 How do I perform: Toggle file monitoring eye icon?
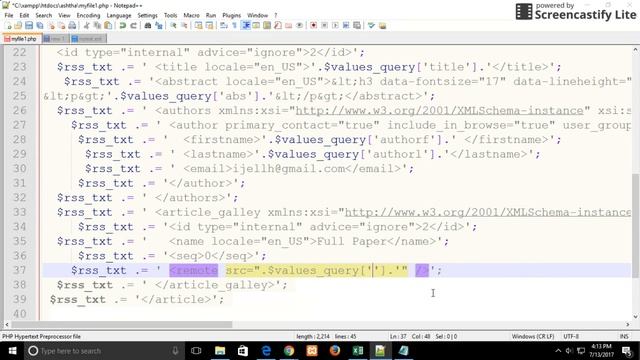click(x=300, y=26)
